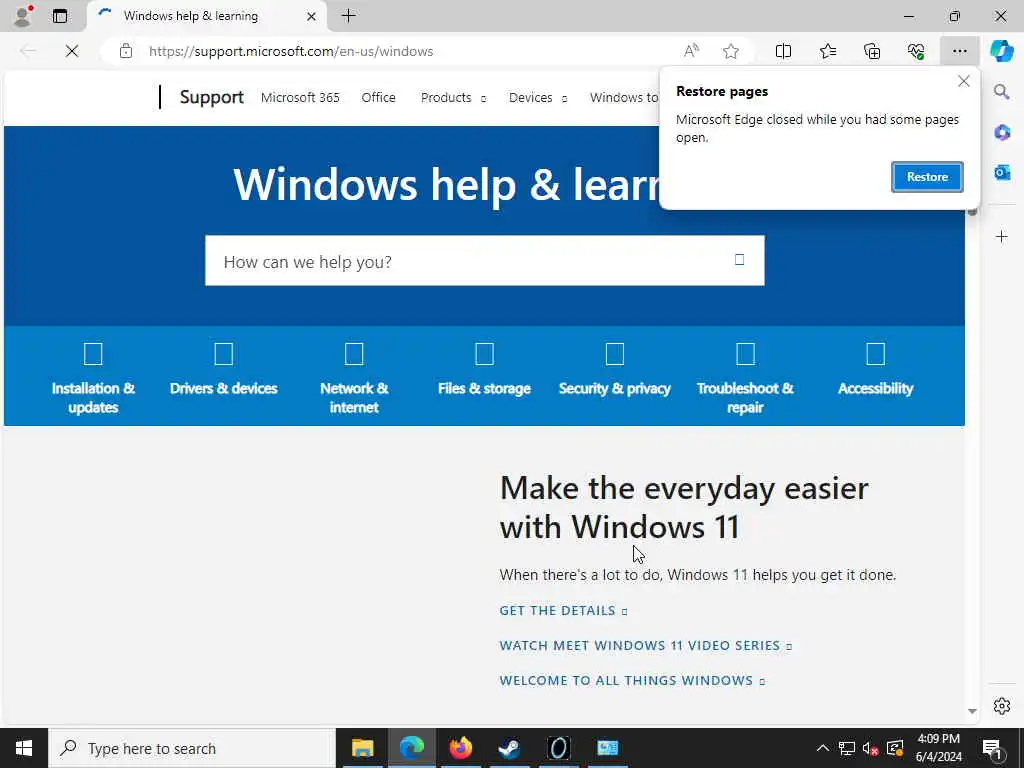Image resolution: width=1024 pixels, height=768 pixels.
Task: Open sidebar settings gear icon
Action: (x=1002, y=706)
